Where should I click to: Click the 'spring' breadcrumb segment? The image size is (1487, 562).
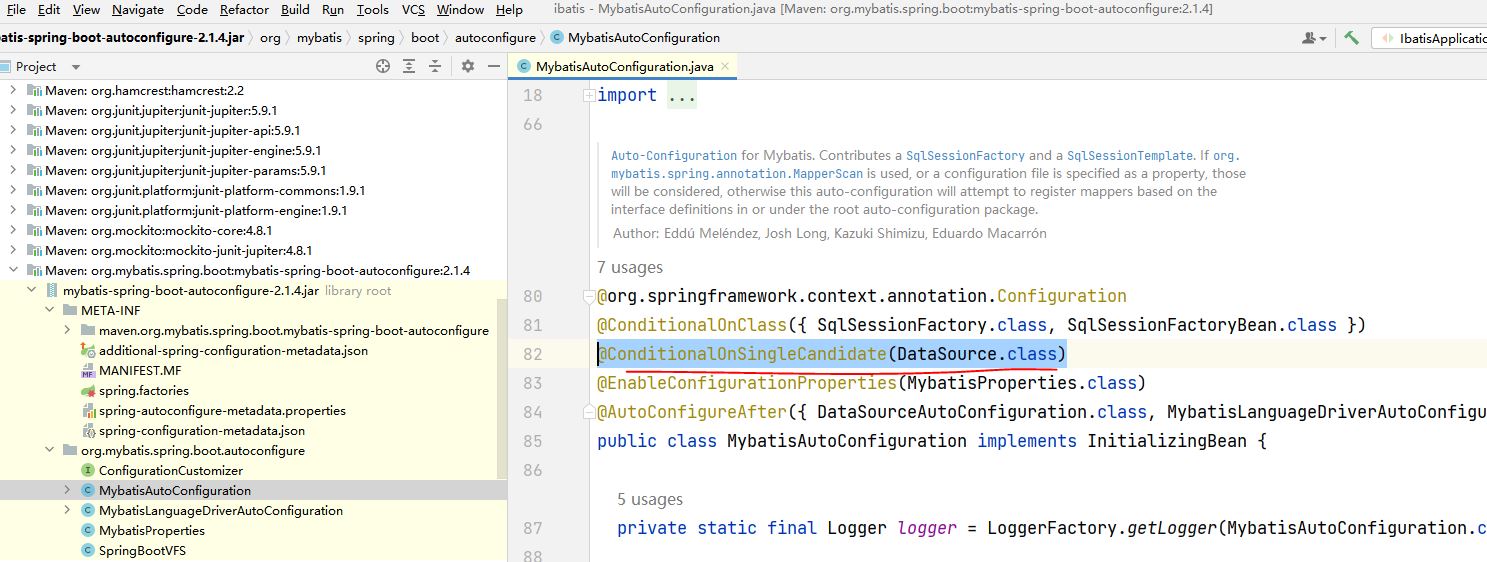376,38
